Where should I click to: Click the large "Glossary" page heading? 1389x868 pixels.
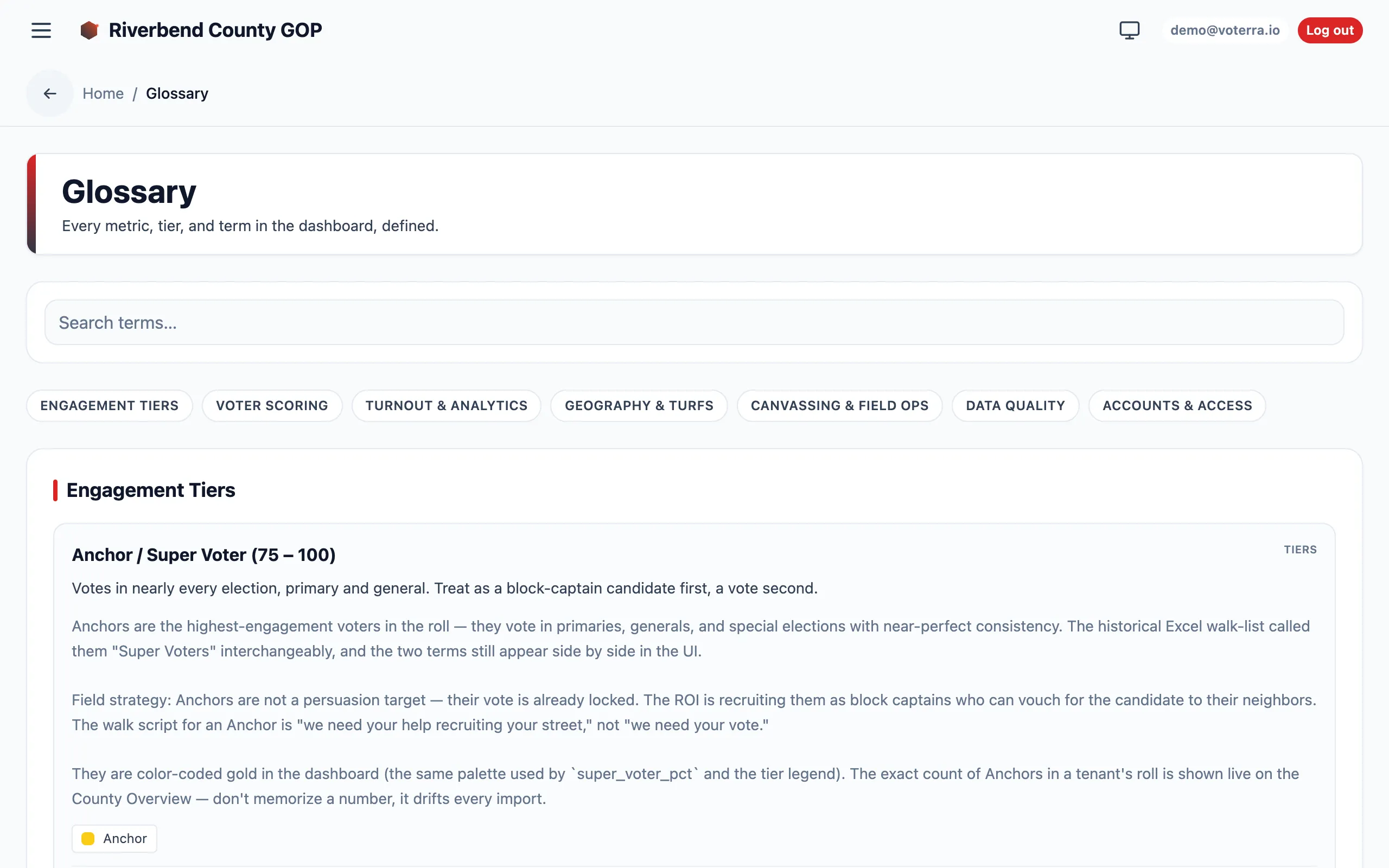[x=129, y=192]
